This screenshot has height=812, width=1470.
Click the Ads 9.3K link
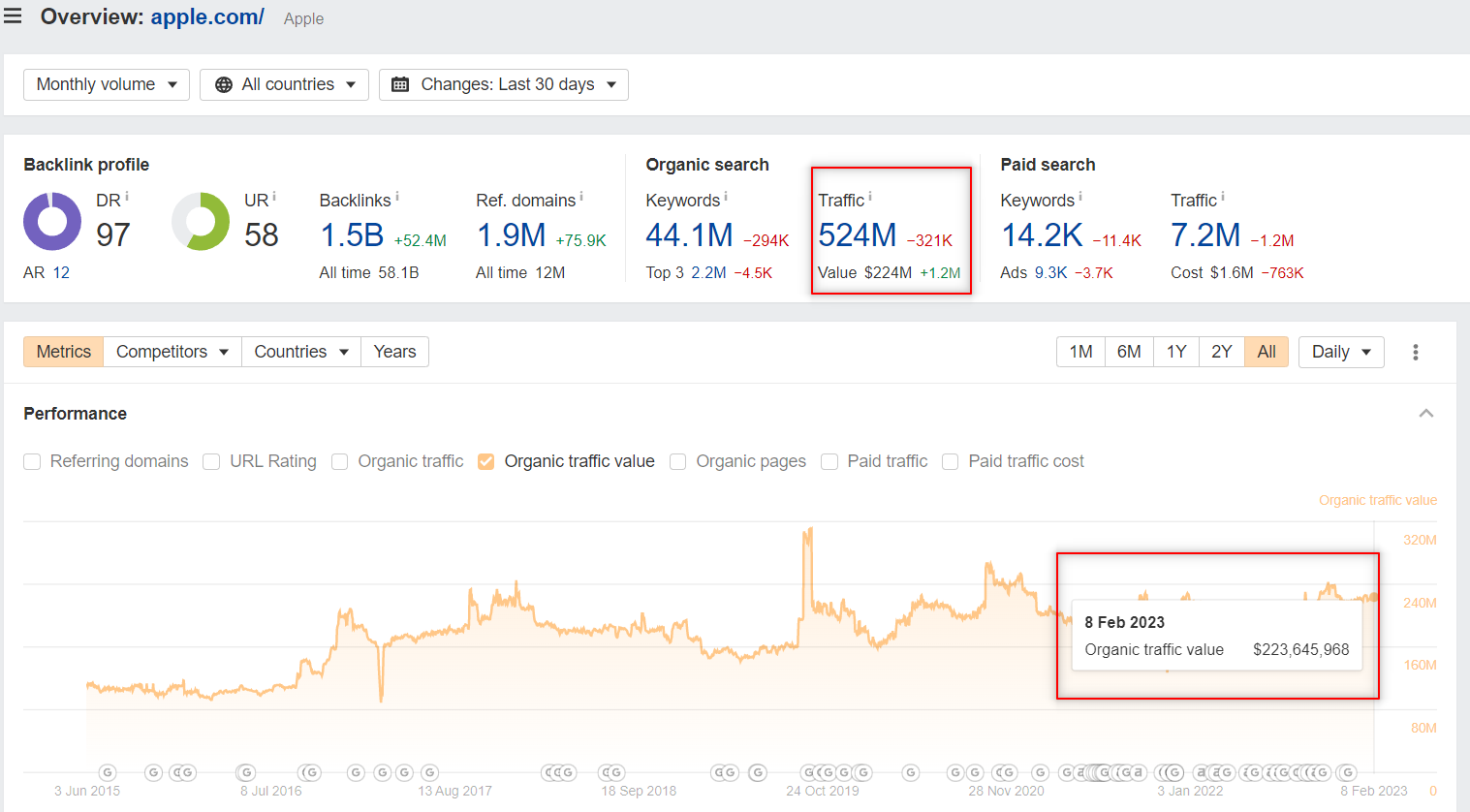(x=1050, y=273)
